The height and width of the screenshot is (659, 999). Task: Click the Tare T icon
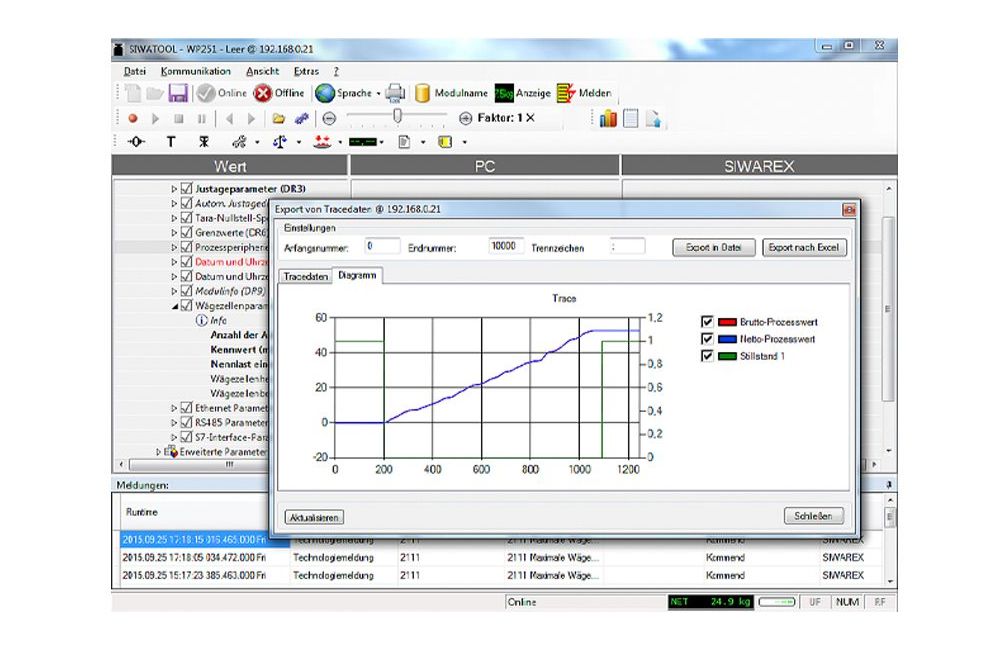tap(170, 141)
